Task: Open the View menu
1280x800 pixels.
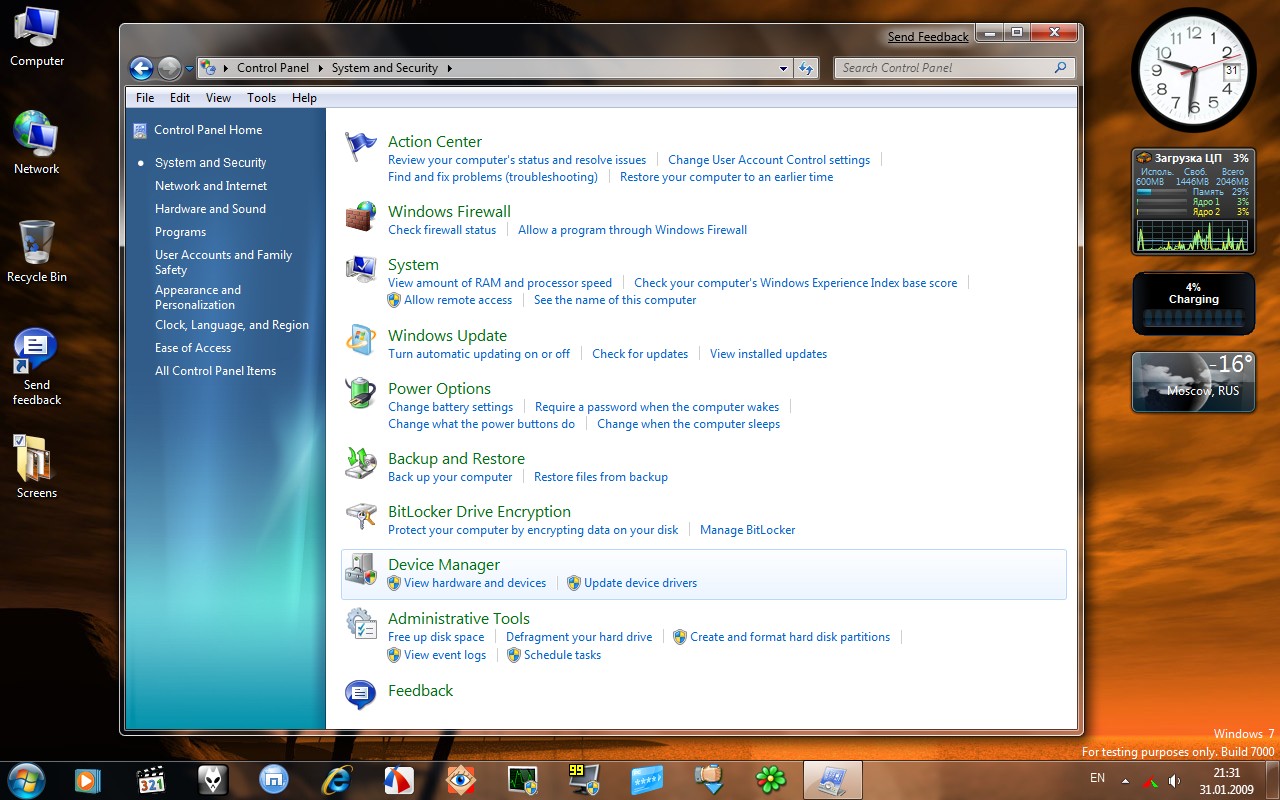Action: point(218,98)
